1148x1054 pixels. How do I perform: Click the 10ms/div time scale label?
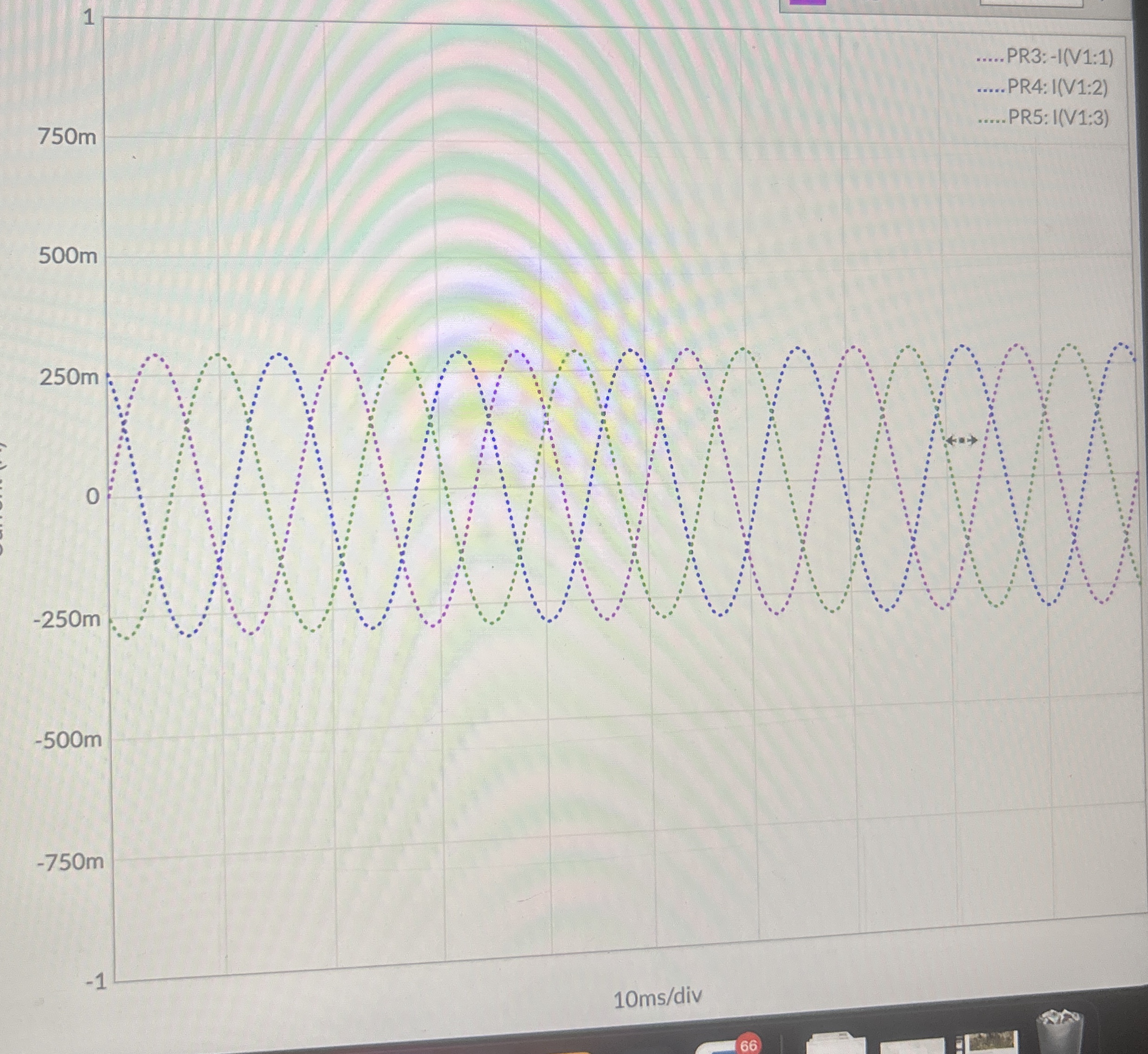tap(658, 997)
